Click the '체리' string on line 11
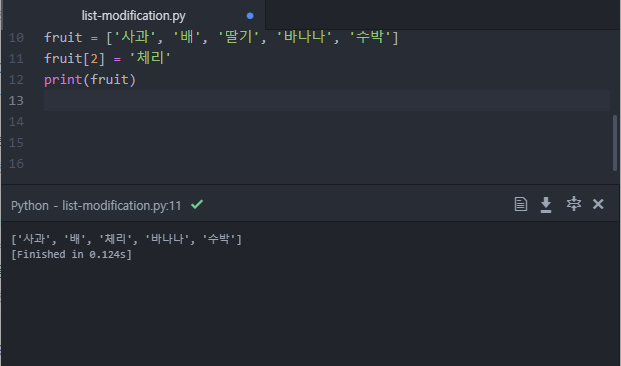Screen dimensions: 621x366 click(150, 58)
